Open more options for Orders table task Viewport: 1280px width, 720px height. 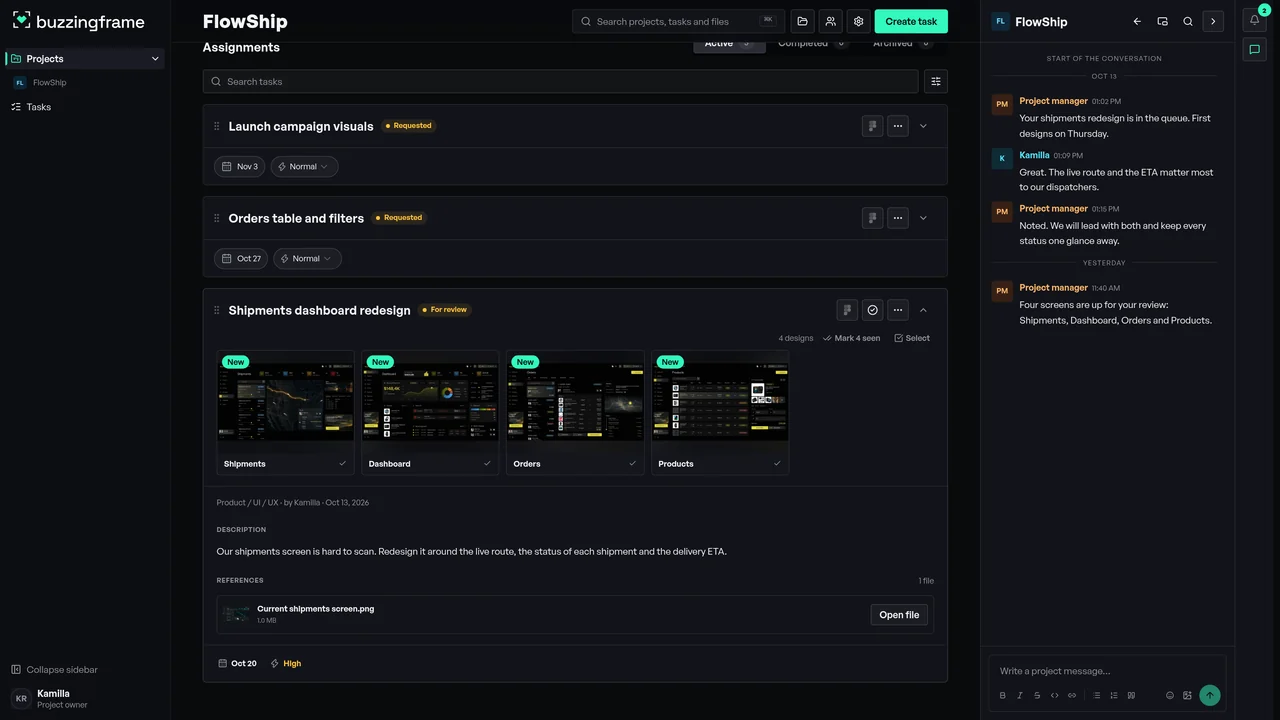[x=898, y=218]
